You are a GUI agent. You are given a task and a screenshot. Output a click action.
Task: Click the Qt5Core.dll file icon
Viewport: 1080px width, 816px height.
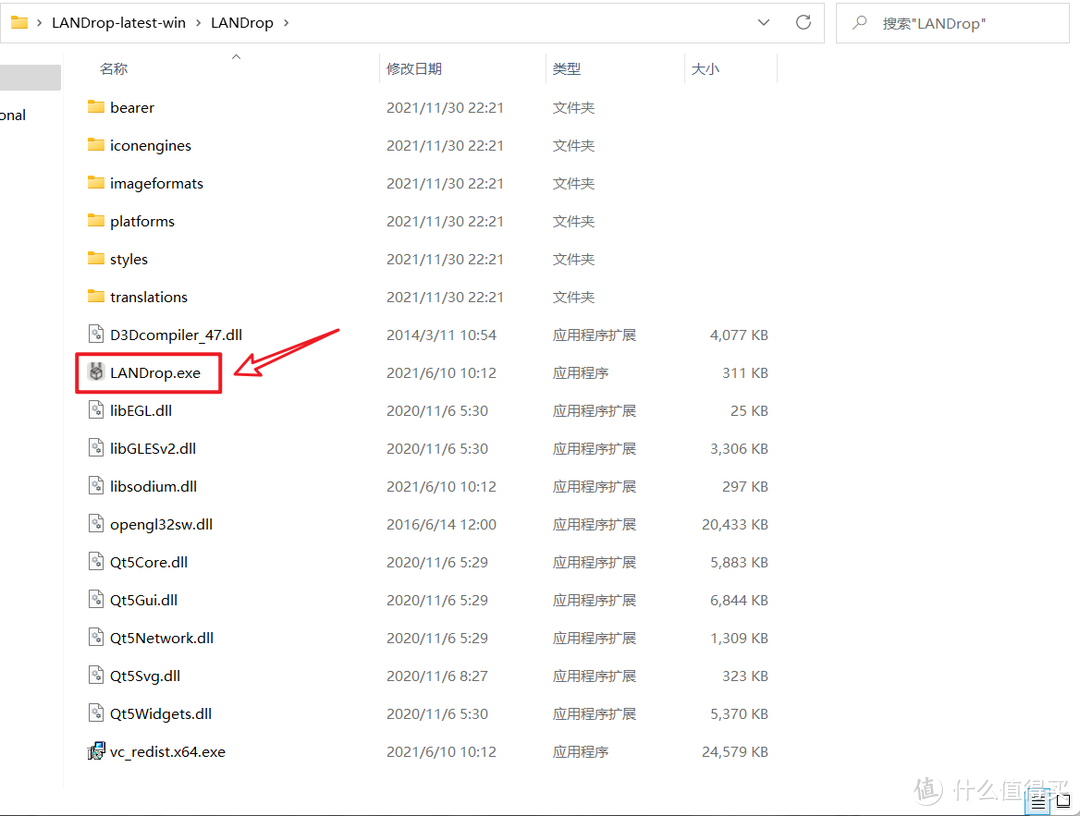(x=96, y=562)
